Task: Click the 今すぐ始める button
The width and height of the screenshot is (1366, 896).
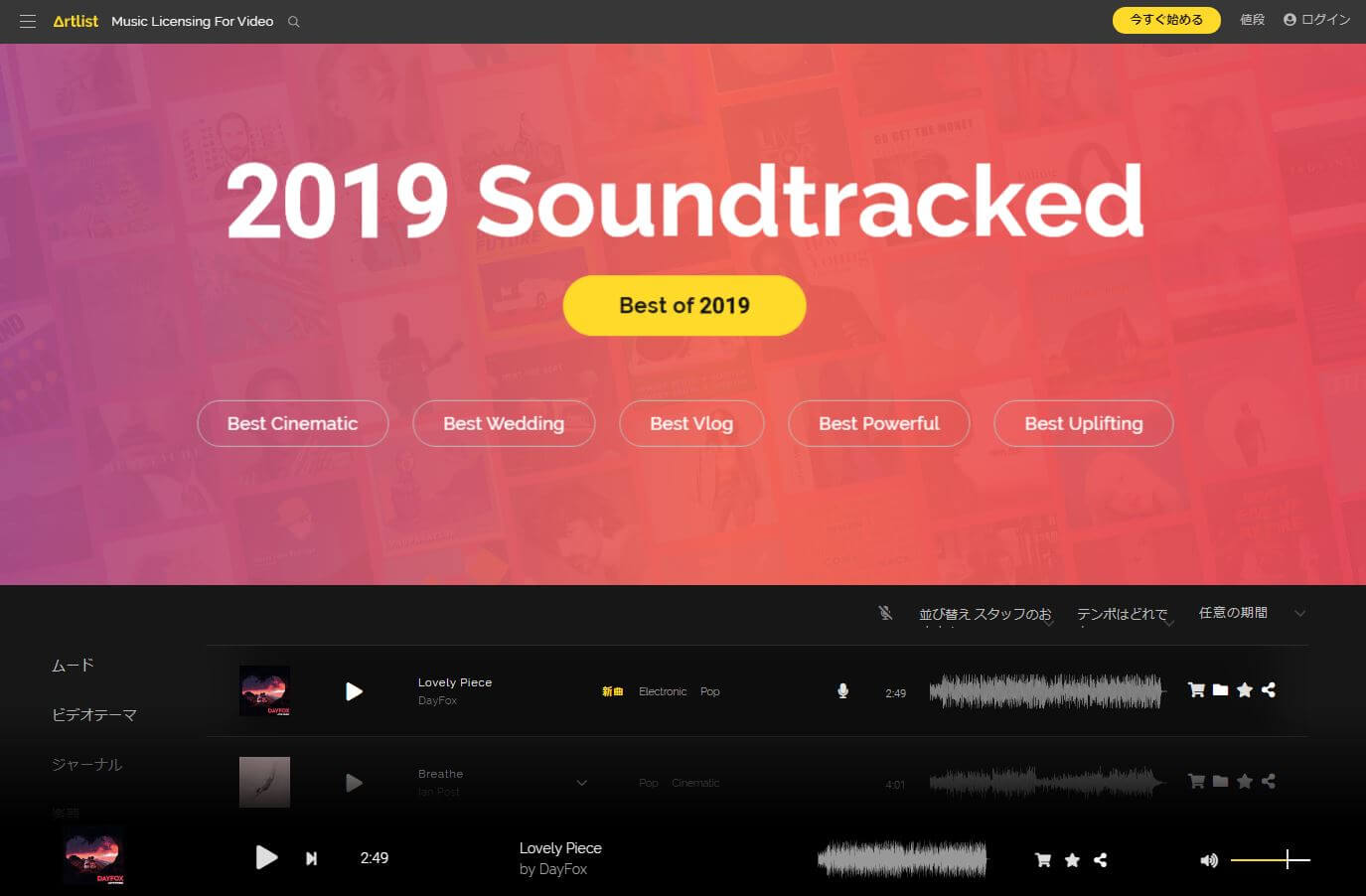Action: pyautogui.click(x=1166, y=20)
